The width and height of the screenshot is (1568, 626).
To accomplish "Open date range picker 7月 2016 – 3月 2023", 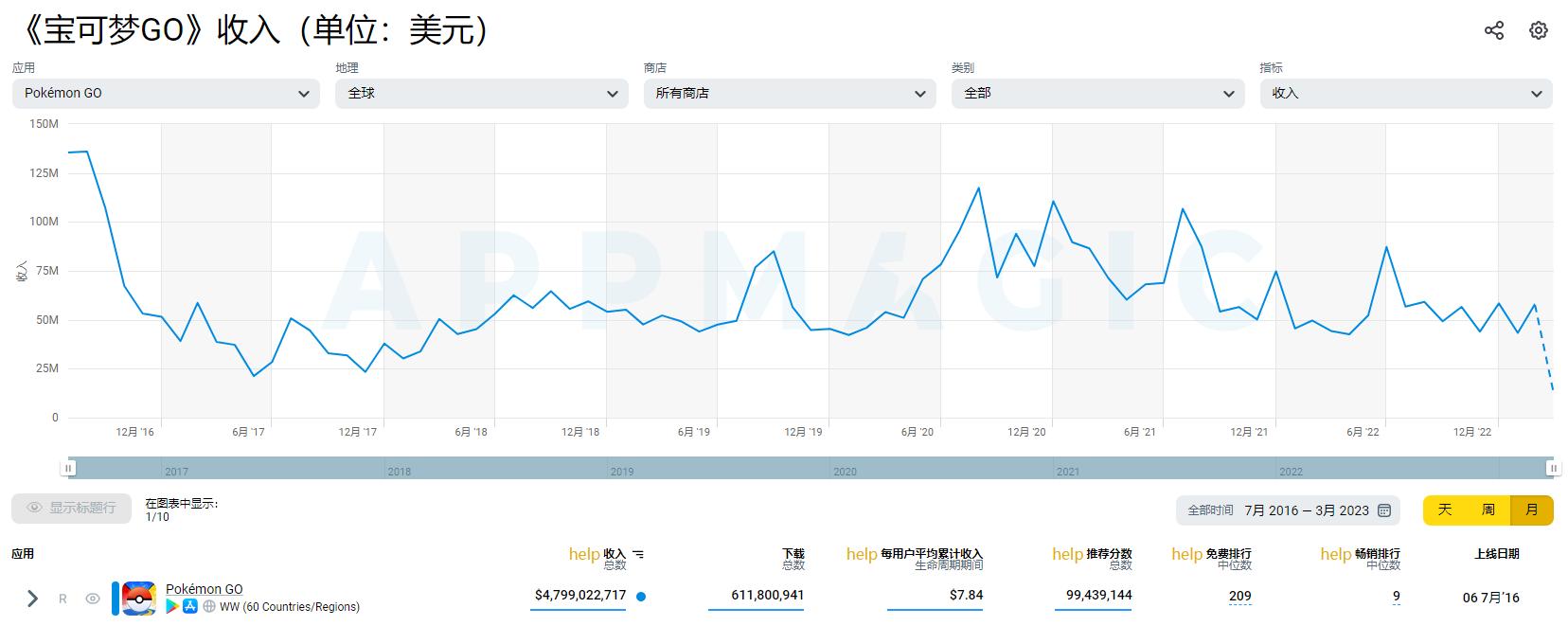I will 1288,510.
